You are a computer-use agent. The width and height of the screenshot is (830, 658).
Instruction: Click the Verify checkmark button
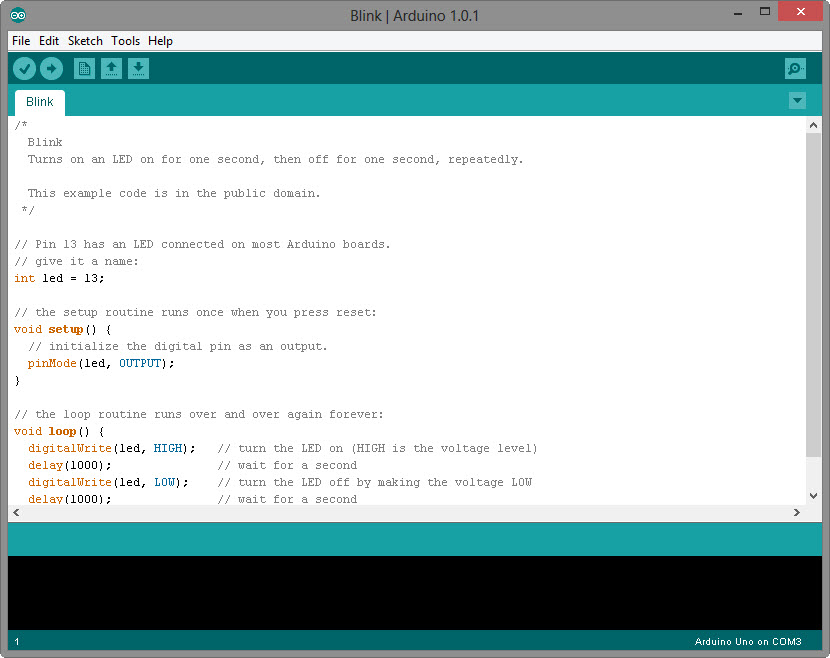24,68
